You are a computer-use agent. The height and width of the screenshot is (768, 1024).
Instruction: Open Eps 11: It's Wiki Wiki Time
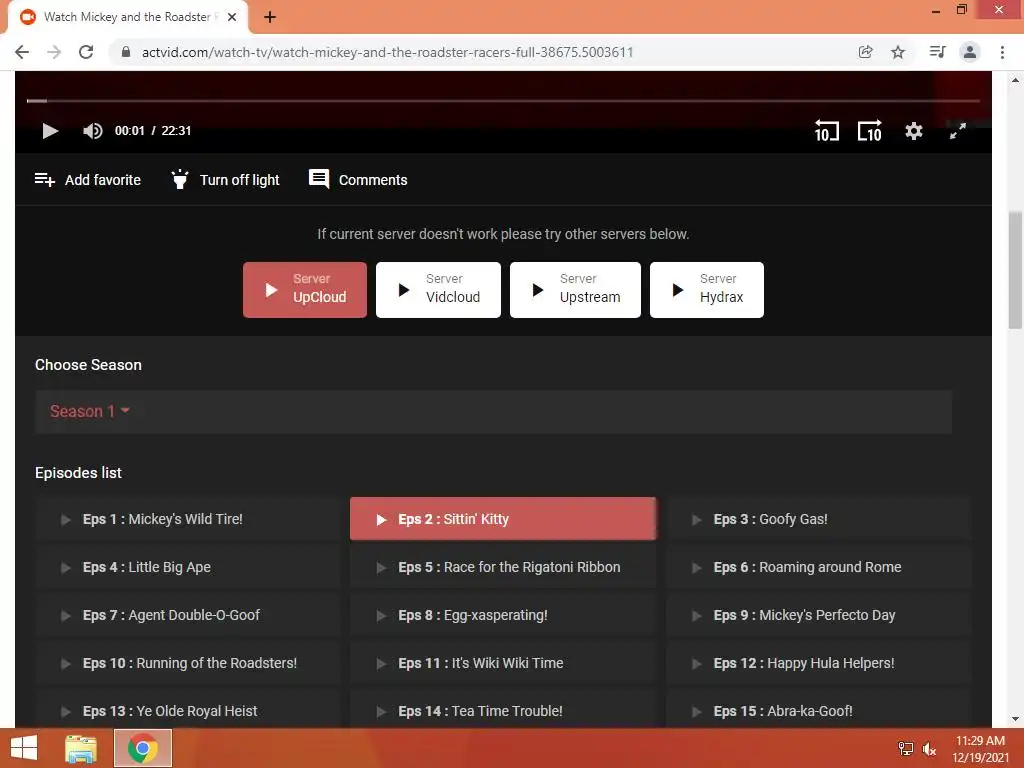click(503, 663)
